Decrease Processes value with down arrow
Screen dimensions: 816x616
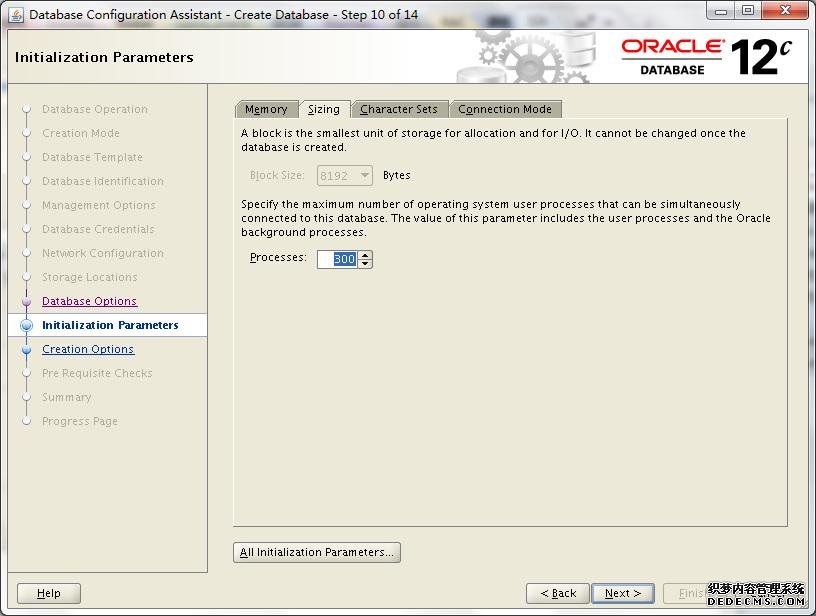click(x=365, y=263)
